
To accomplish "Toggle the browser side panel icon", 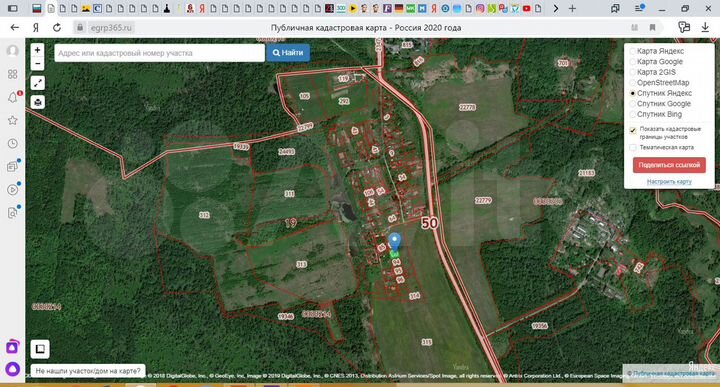I will tap(13, 8).
